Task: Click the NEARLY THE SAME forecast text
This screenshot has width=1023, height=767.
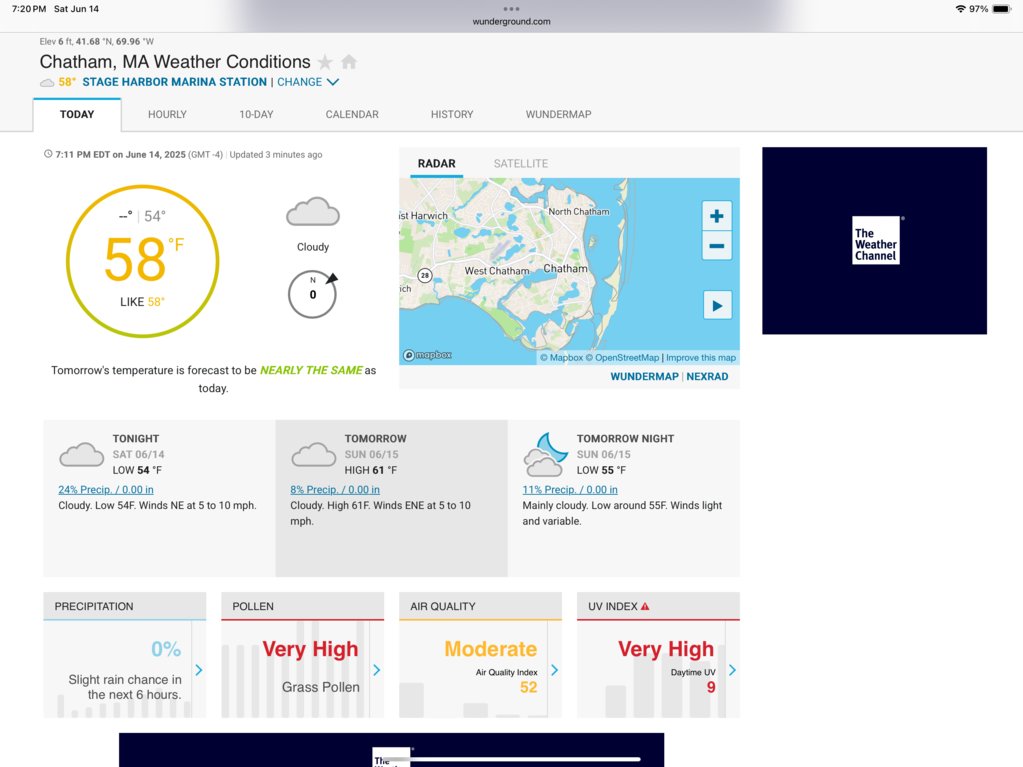Action: [311, 370]
